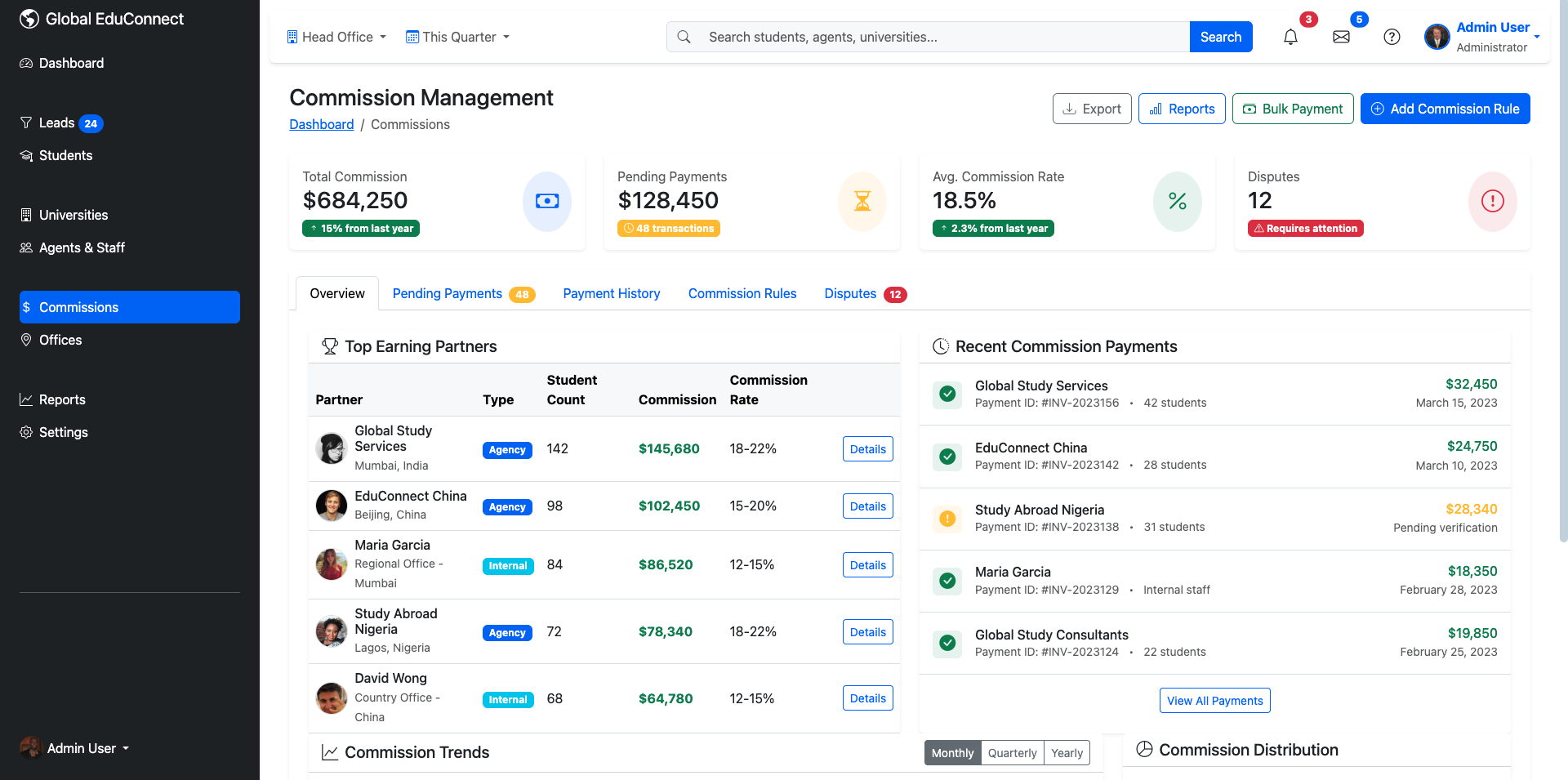Open the Commission Rules tab
The image size is (1568, 780).
coord(742,293)
